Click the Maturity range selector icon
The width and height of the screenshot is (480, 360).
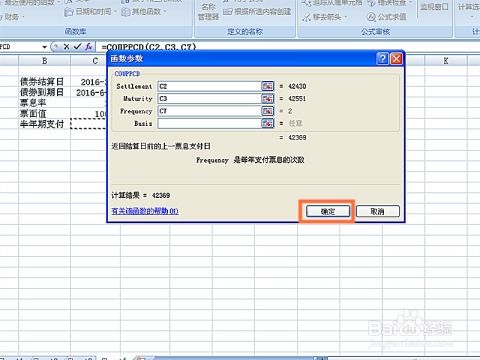(x=267, y=99)
